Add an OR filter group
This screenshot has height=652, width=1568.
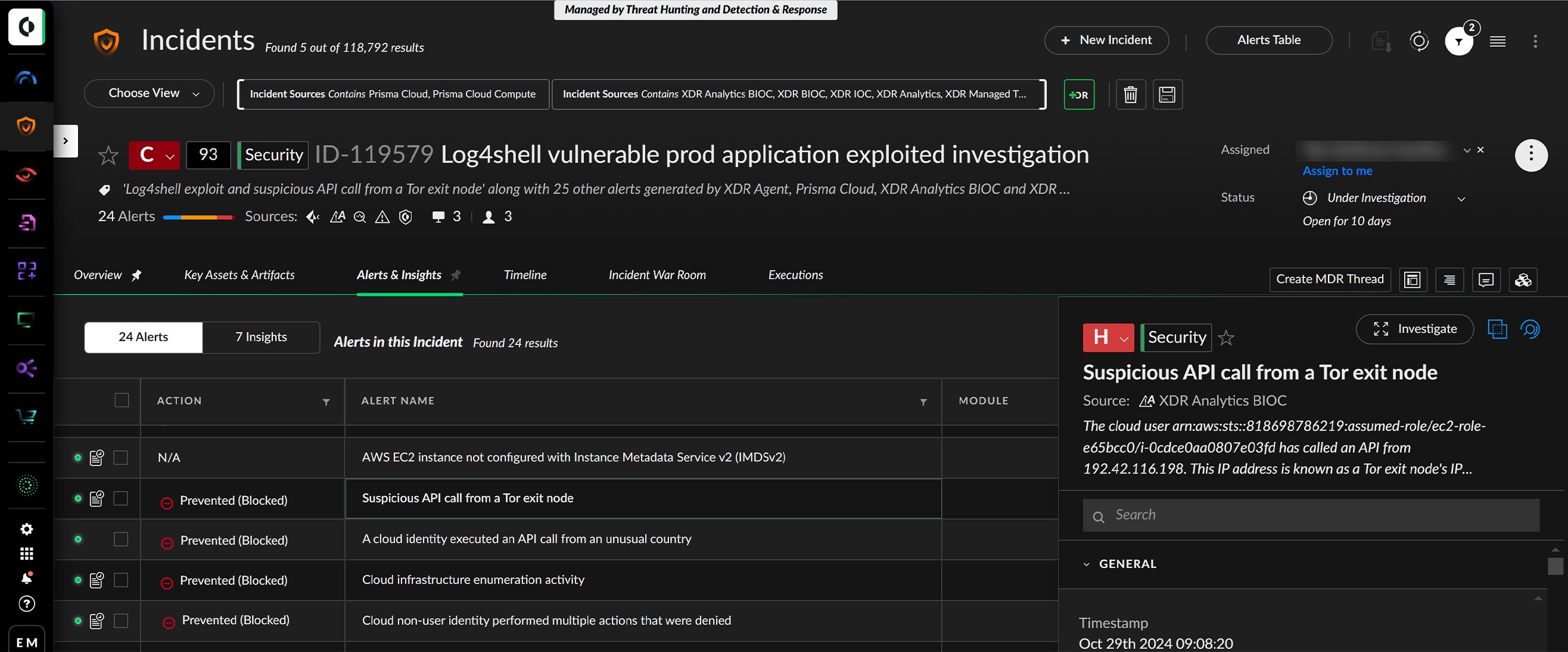[x=1079, y=94]
